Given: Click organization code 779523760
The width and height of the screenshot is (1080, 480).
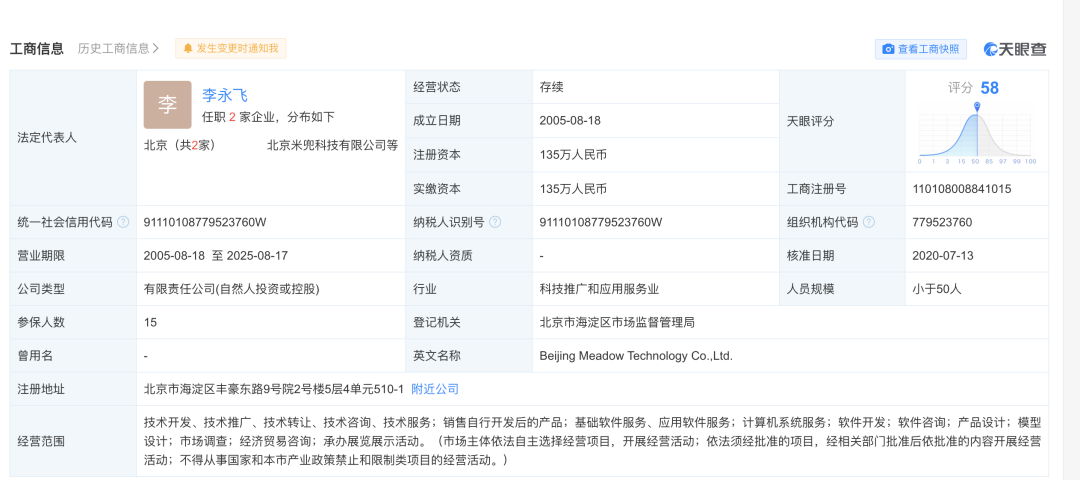Looking at the screenshot, I should 942,222.
